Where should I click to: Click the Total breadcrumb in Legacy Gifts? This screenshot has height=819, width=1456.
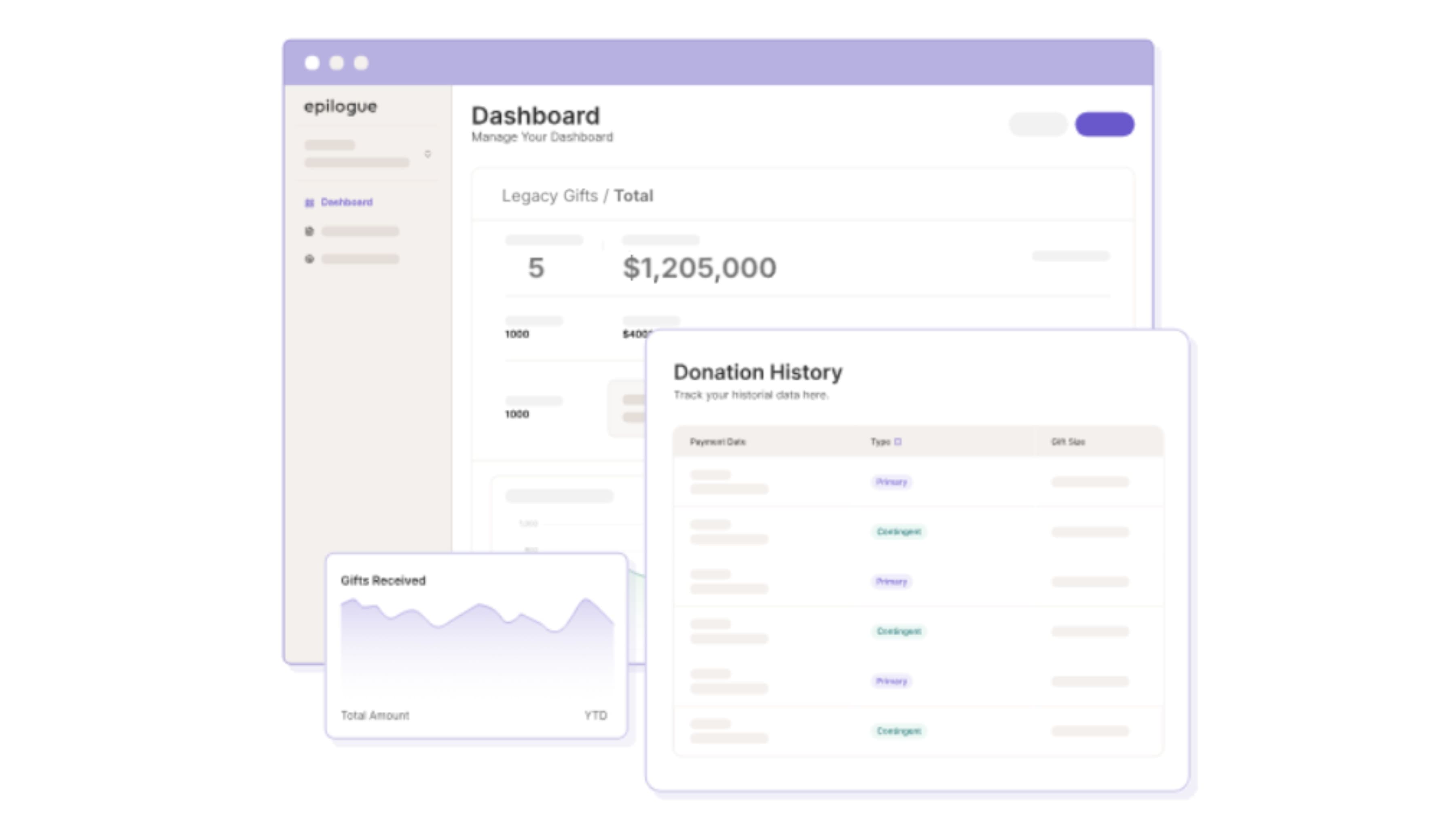(x=634, y=196)
